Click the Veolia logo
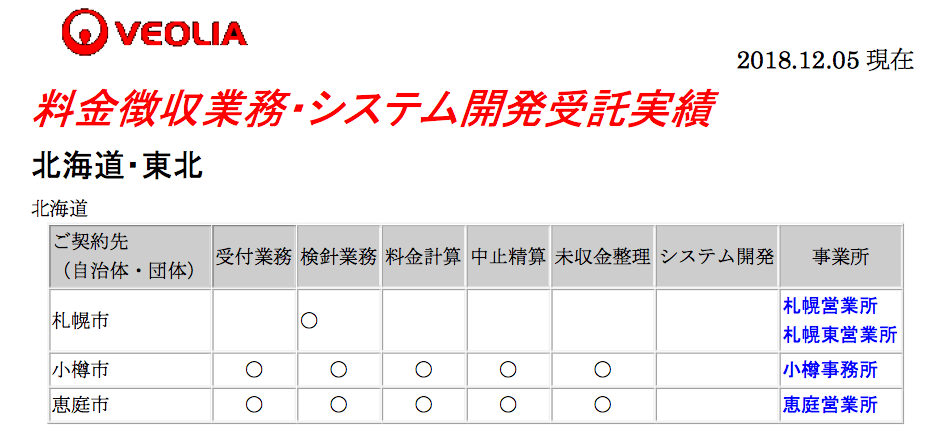939x448 pixels. (155, 34)
